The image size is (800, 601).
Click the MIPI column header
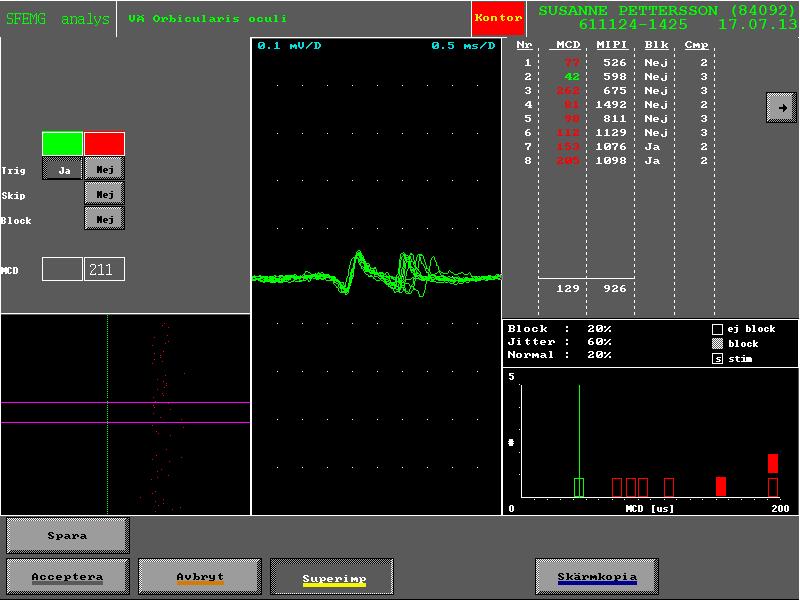click(x=611, y=45)
